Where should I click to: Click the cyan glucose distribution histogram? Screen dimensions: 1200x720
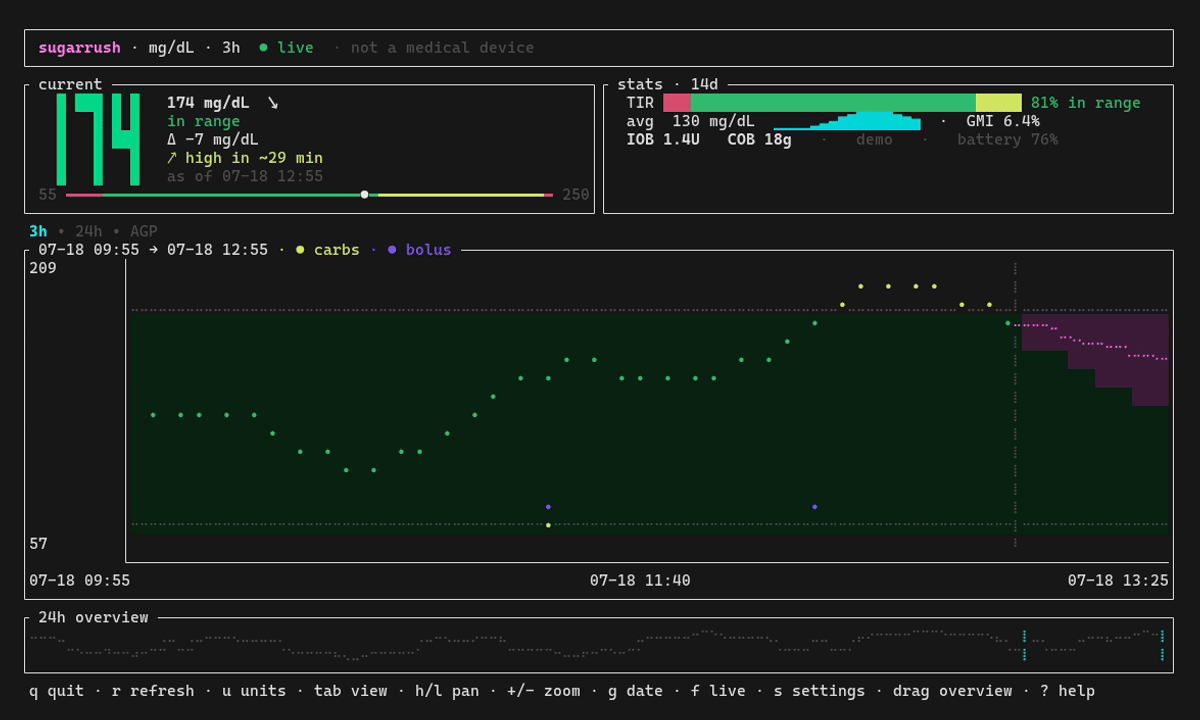pos(847,122)
